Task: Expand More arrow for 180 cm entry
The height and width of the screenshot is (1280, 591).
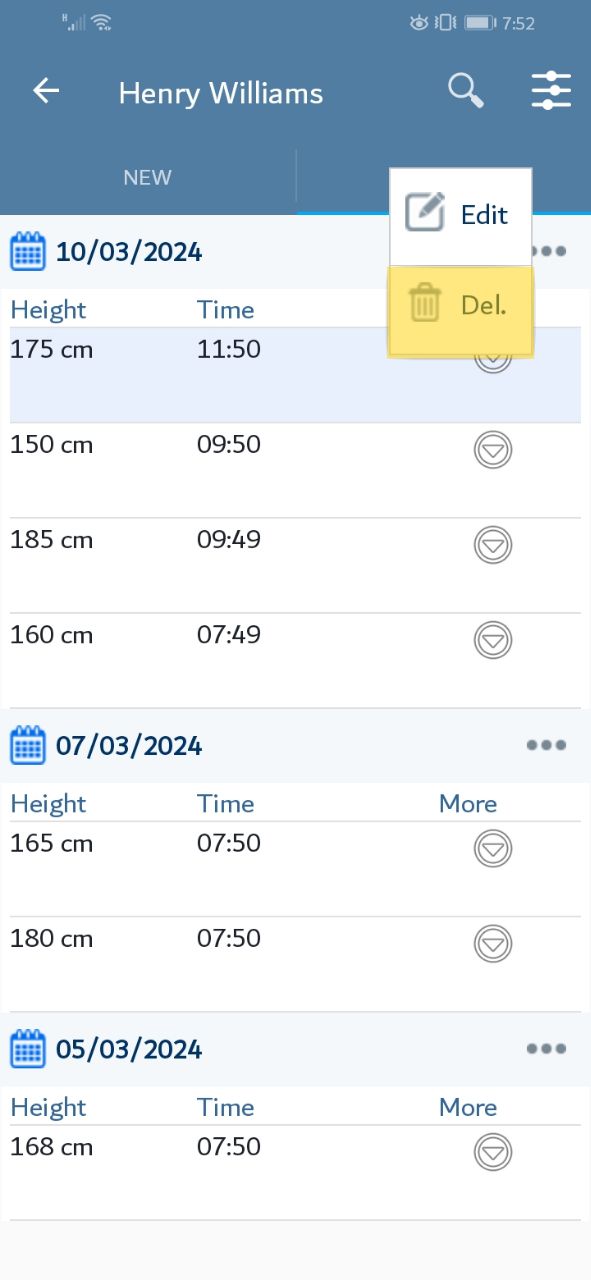Action: [493, 944]
